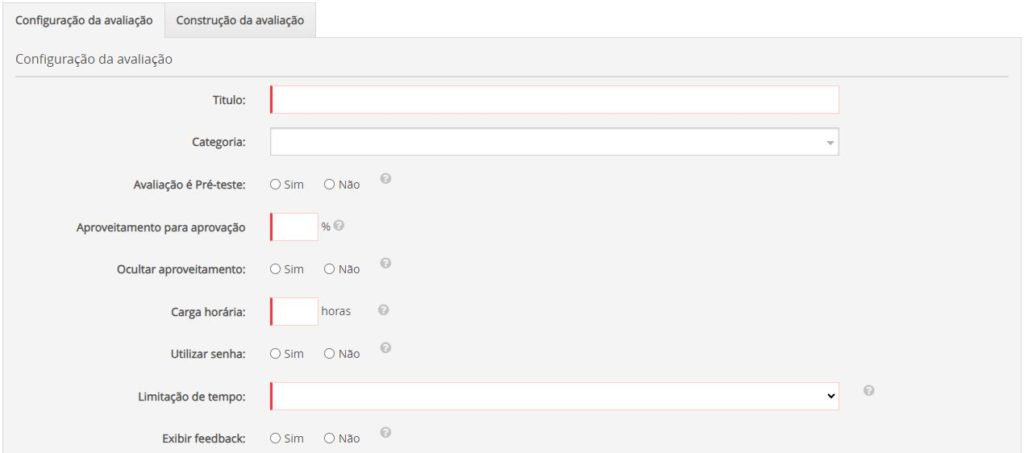1024x453 pixels.
Task: Select Não for Ocultar aproveitamento
Action: pyautogui.click(x=329, y=269)
